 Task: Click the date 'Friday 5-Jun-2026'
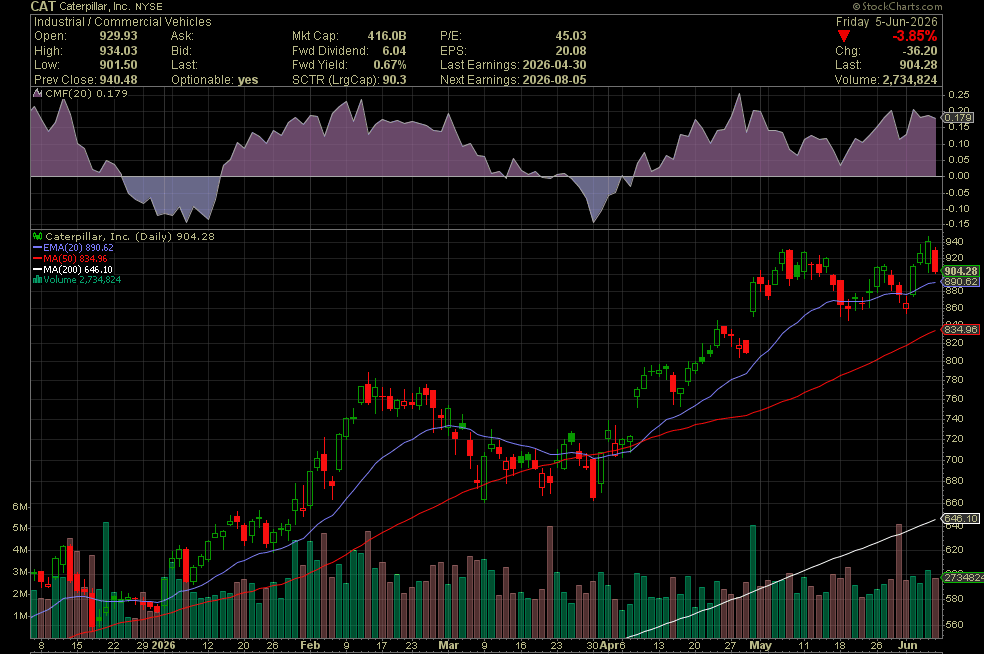(x=886, y=22)
